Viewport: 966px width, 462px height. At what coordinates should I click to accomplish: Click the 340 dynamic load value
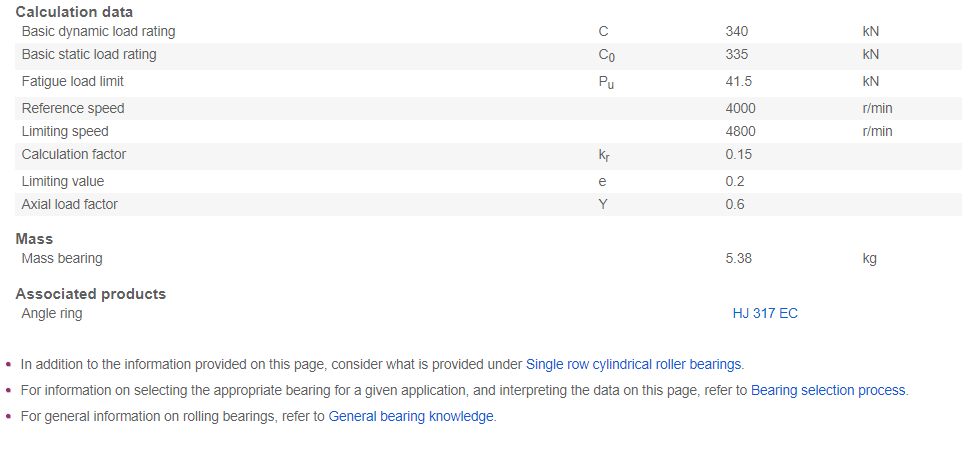737,31
